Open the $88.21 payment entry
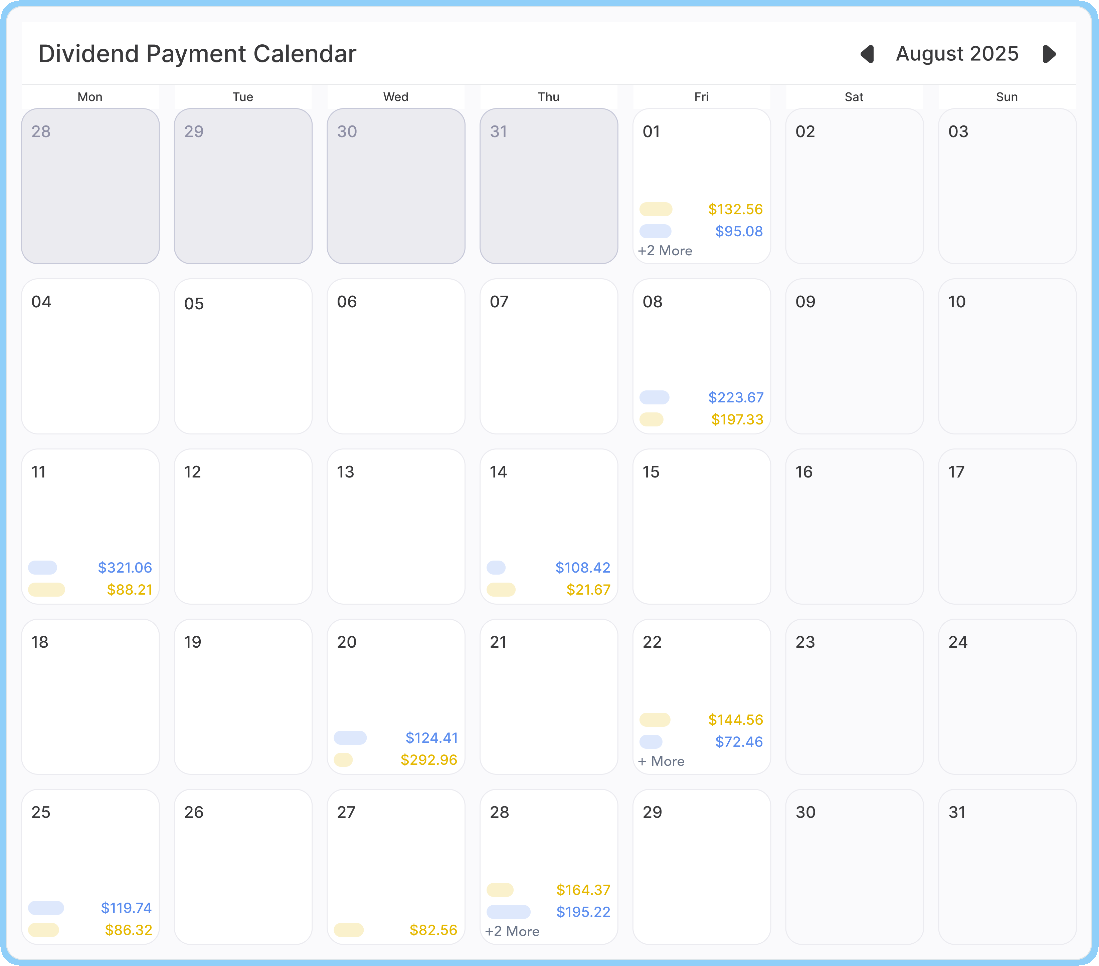 click(130, 590)
